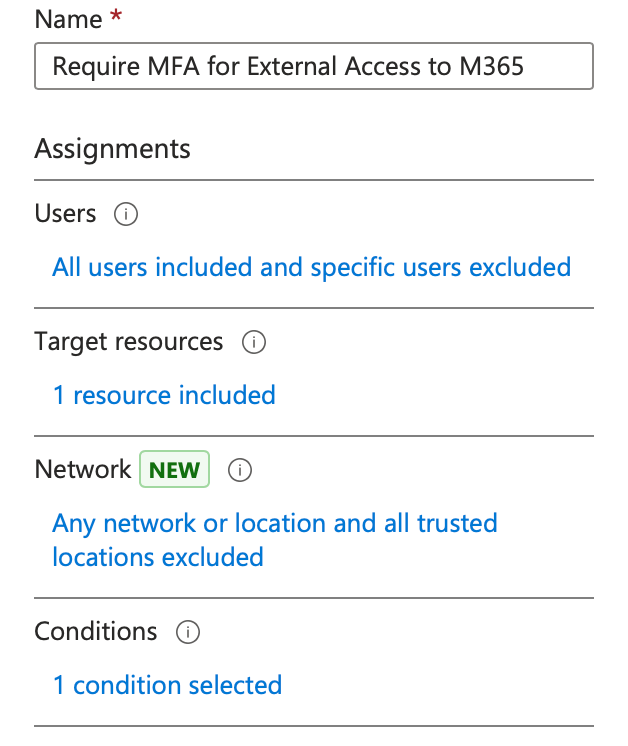Open the '1 resource included' link
The image size is (628, 746).
point(164,395)
